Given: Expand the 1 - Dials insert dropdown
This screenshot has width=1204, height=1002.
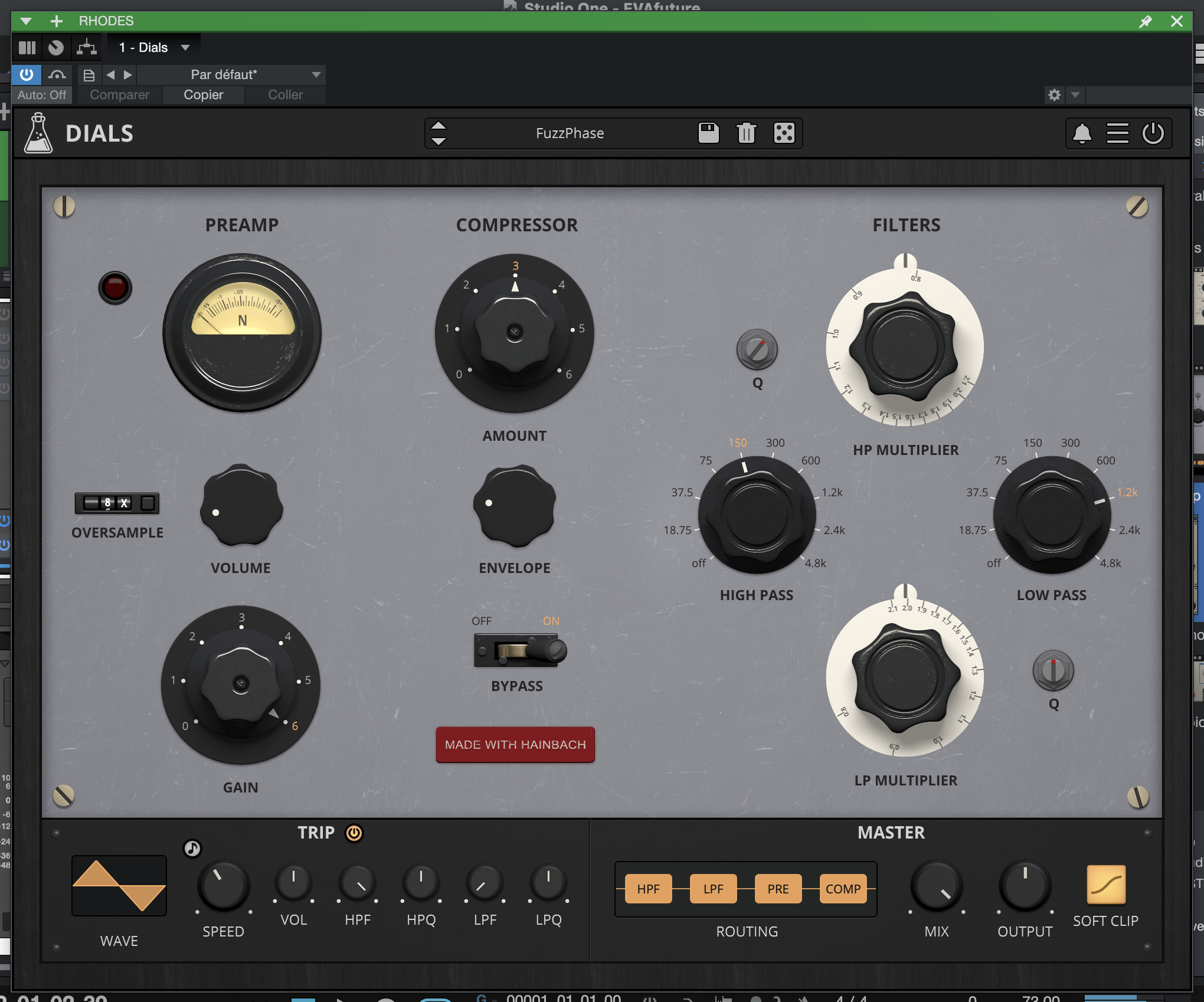Looking at the screenshot, I should click(x=185, y=48).
